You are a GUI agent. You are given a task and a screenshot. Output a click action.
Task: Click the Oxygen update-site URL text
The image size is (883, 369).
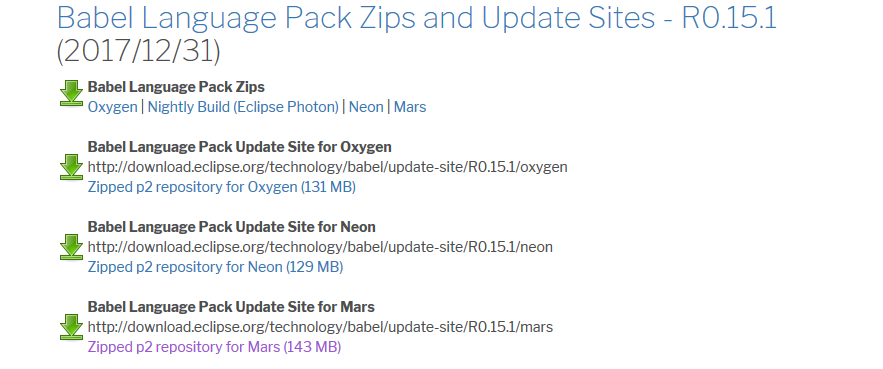(328, 167)
